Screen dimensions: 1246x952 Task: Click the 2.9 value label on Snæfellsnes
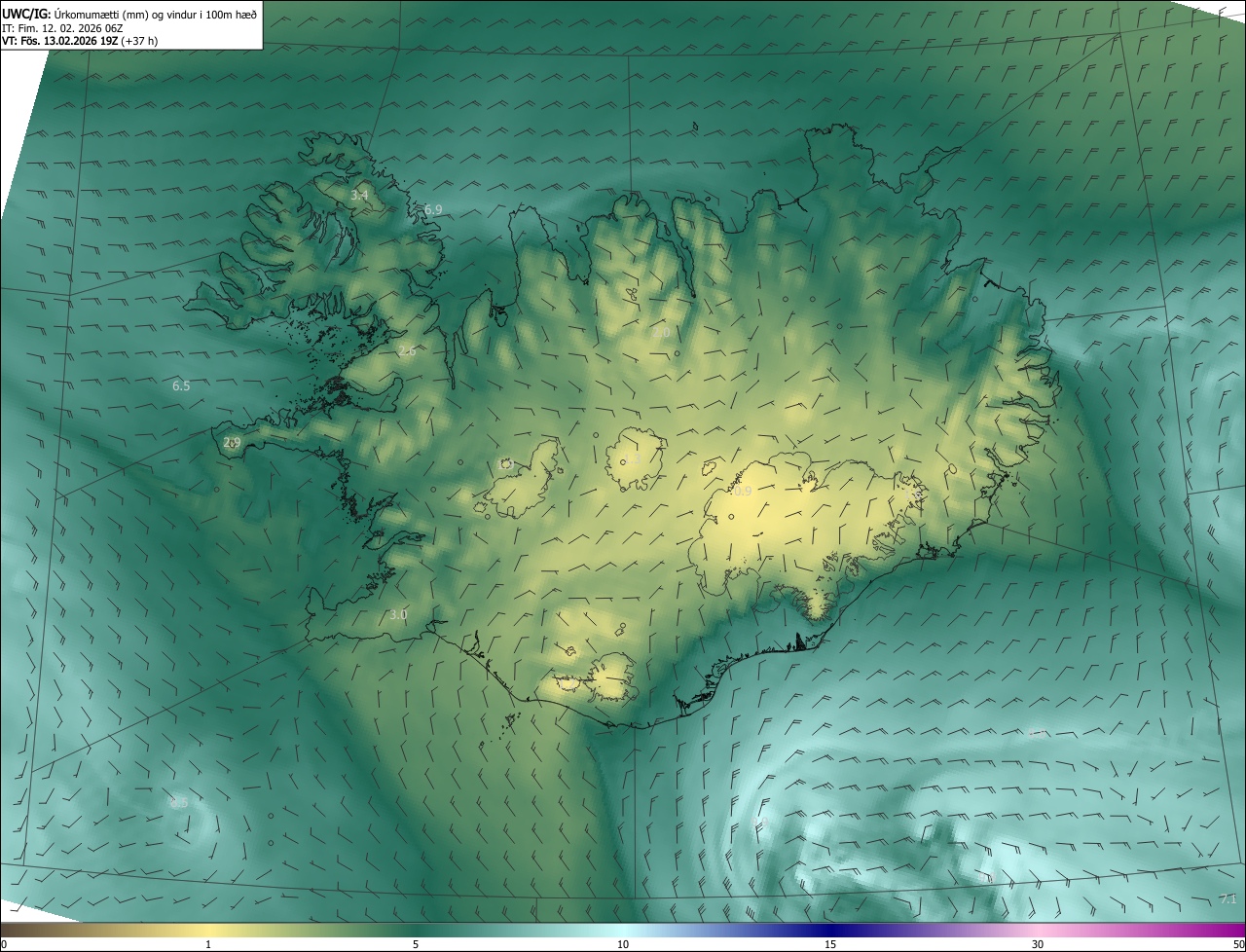[x=232, y=443]
